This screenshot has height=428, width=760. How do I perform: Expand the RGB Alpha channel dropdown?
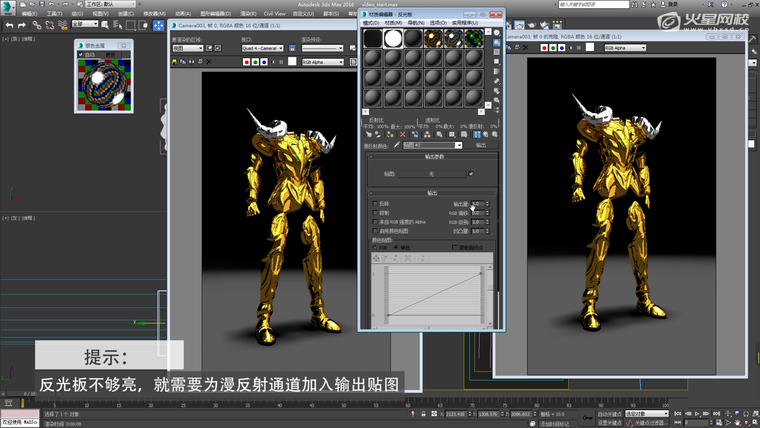pos(322,61)
